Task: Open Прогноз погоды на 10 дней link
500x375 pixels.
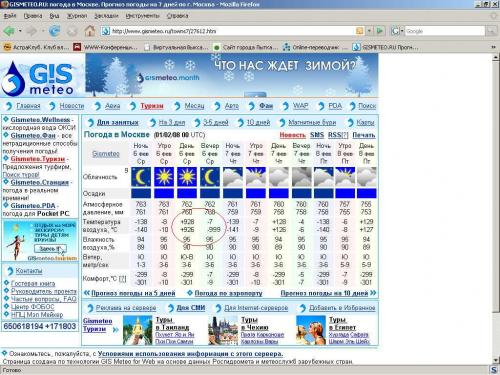Action: pyautogui.click(x=324, y=293)
